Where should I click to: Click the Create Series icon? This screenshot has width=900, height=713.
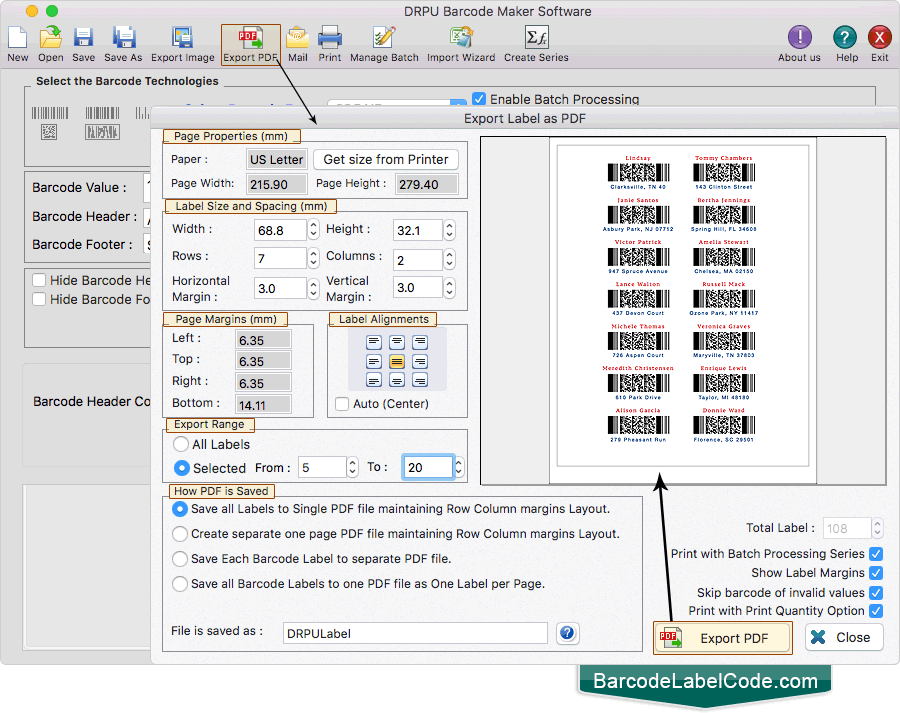(x=536, y=44)
